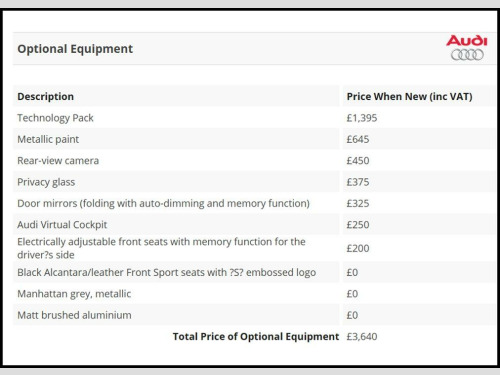Click the £1,395 price value
This screenshot has height=375, width=500.
point(362,118)
